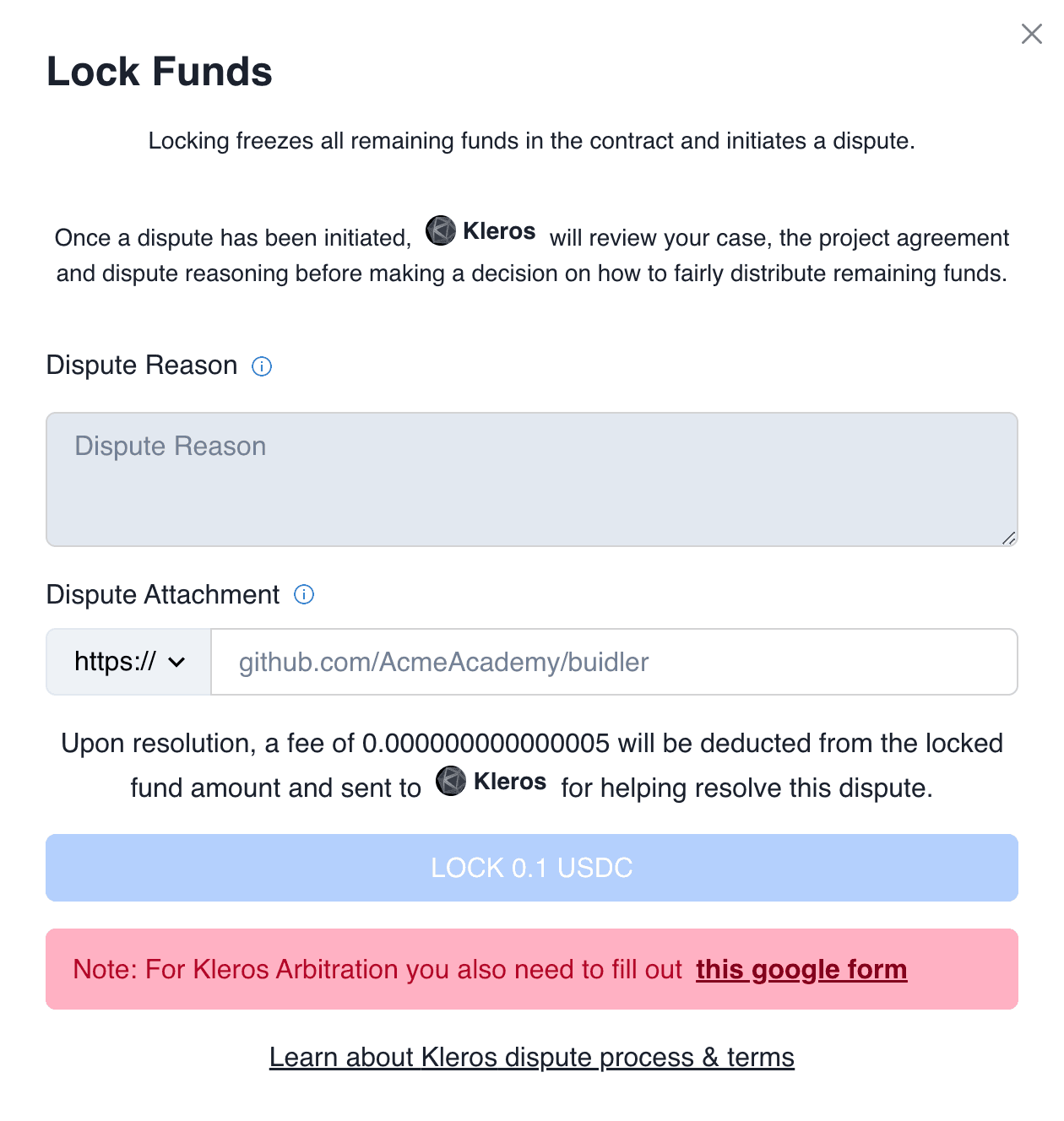
Task: Click the 0.000000000000005 fee amount text
Action: [x=486, y=744]
